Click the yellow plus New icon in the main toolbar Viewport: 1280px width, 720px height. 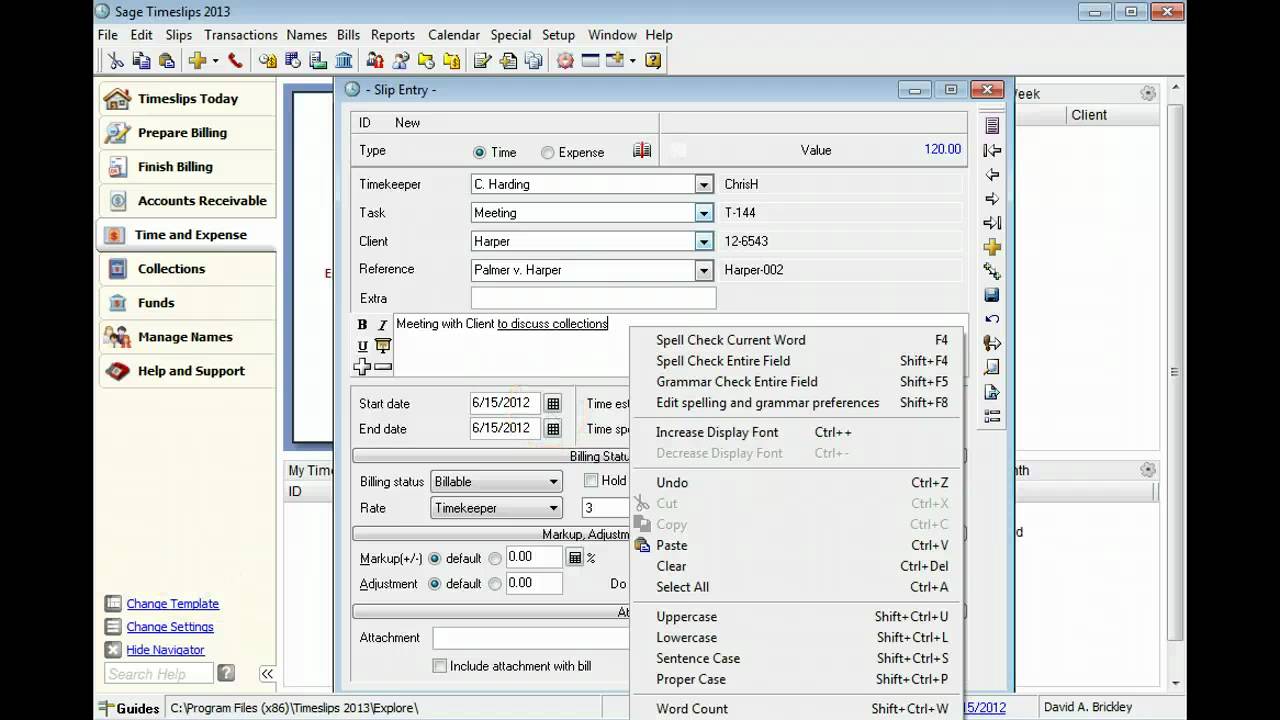pos(197,61)
